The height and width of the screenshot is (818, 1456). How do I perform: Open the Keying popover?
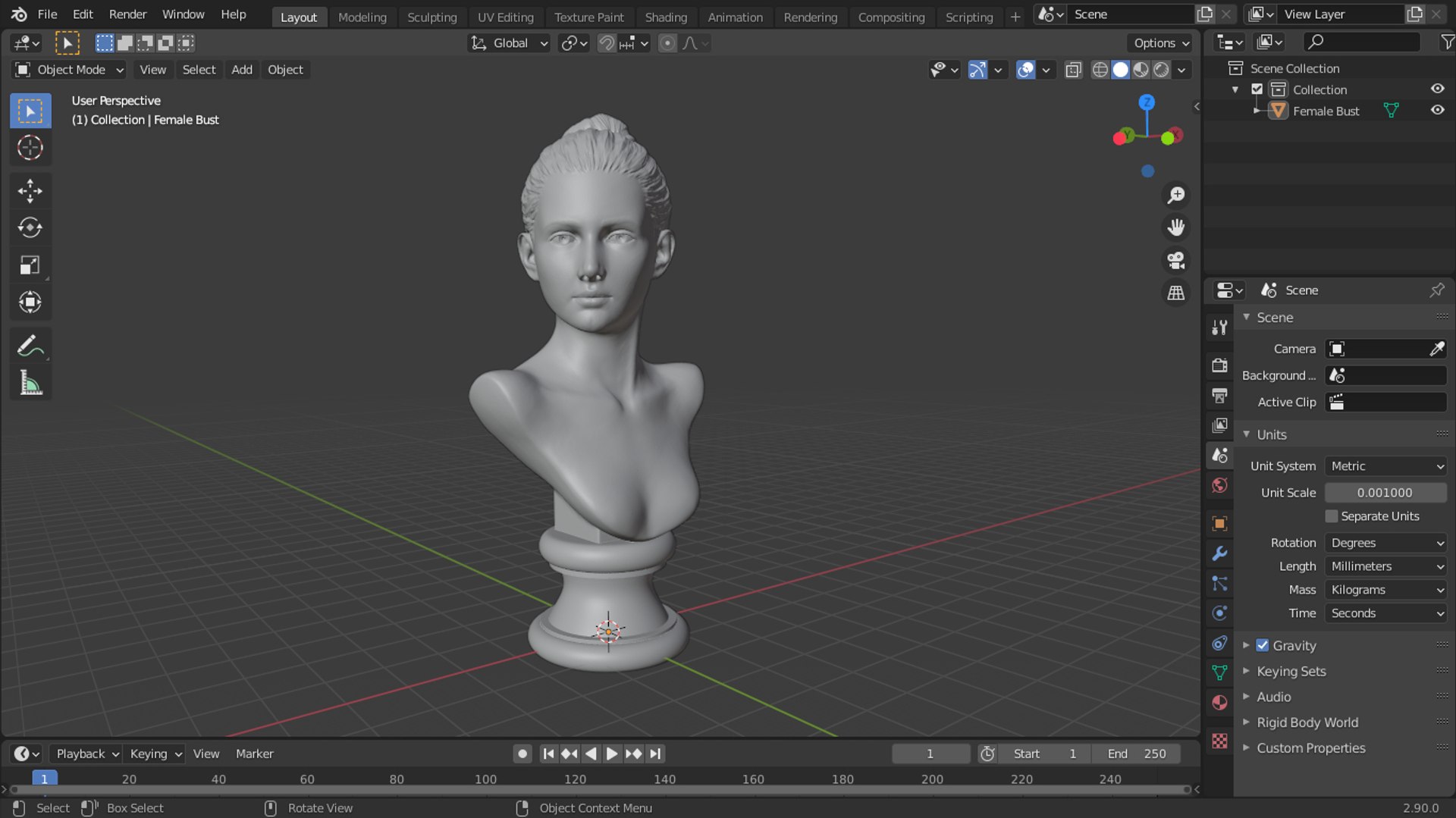pos(155,754)
